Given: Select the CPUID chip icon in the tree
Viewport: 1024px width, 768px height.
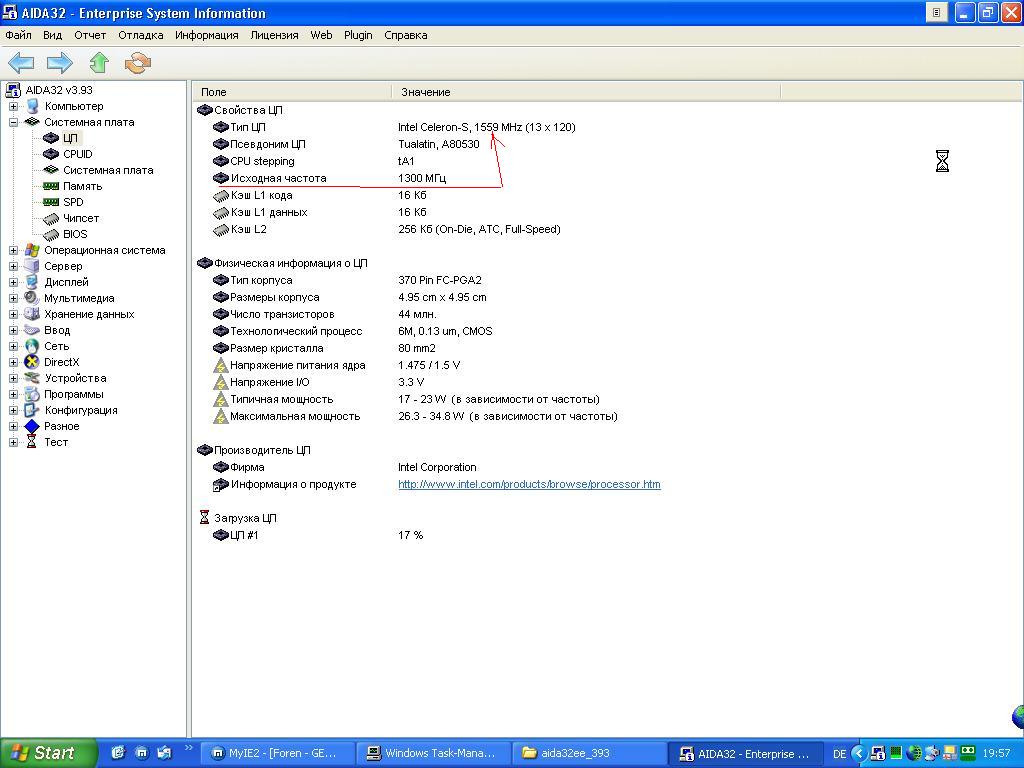Looking at the screenshot, I should tap(51, 154).
